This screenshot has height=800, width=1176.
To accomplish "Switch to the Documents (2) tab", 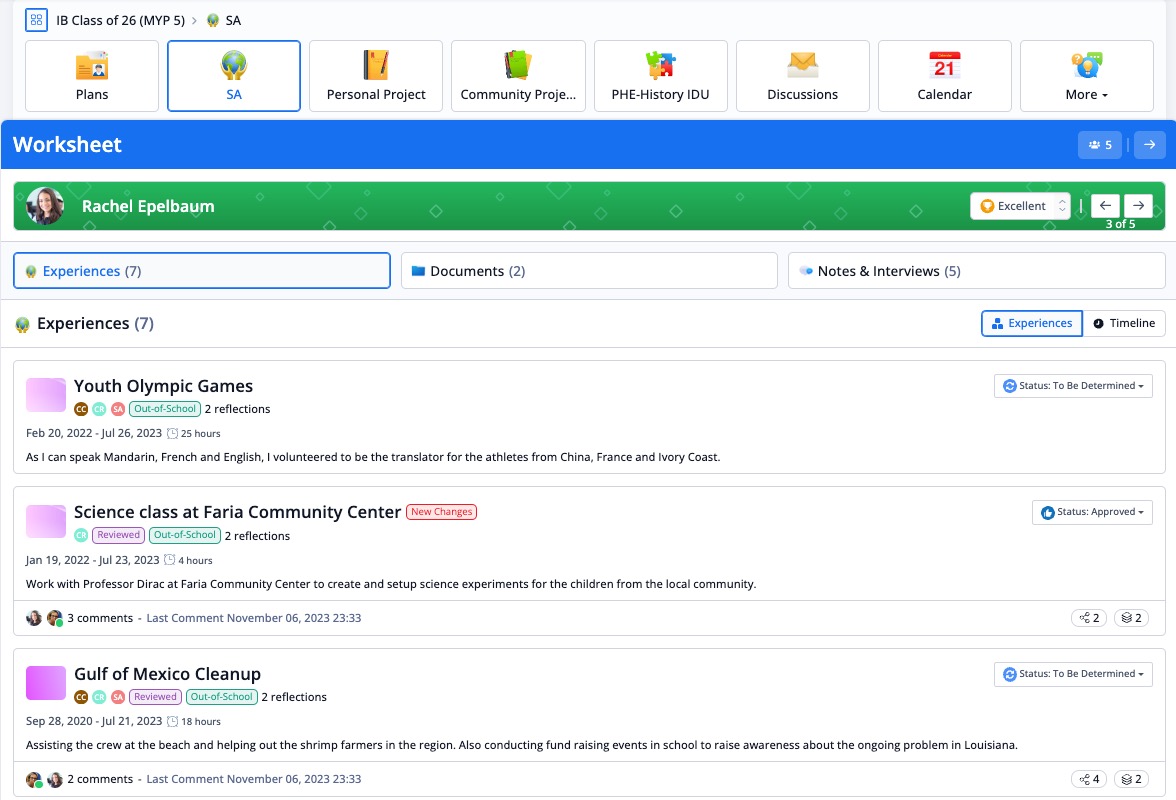I will pyautogui.click(x=588, y=271).
